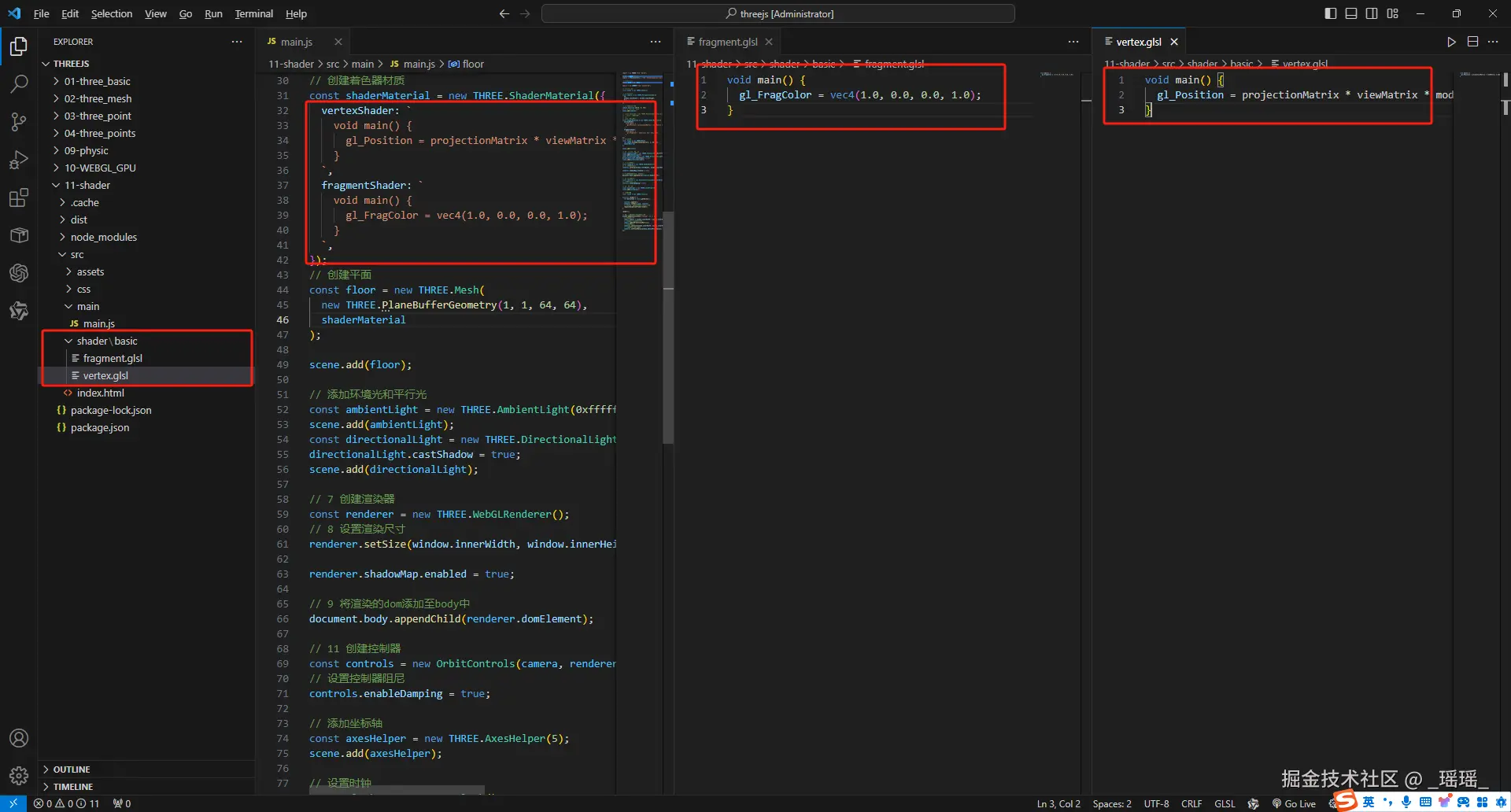Click Go Live in status bar
The height and width of the screenshot is (812, 1511).
(x=1294, y=803)
